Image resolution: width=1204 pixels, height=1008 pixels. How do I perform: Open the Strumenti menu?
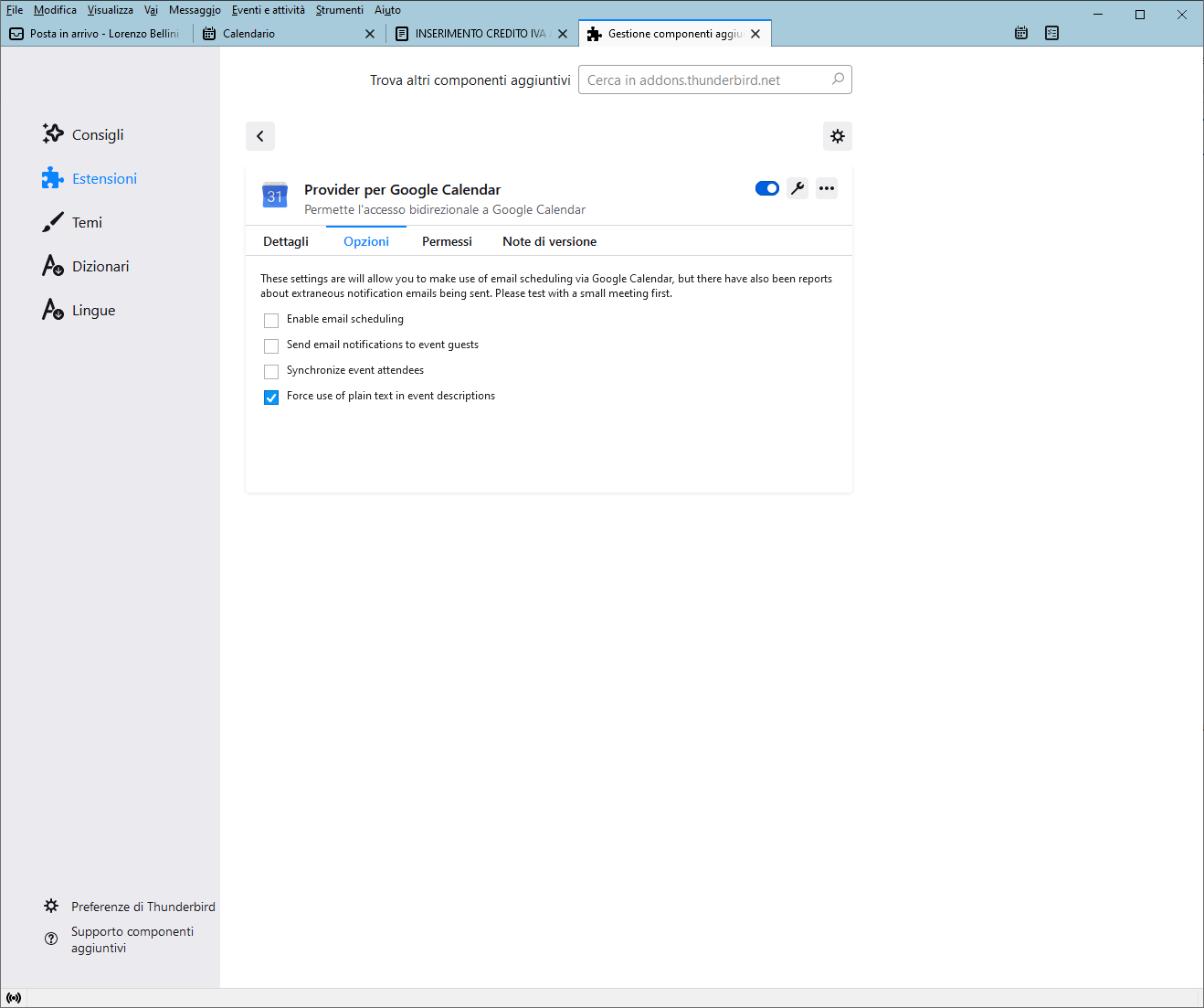339,9
